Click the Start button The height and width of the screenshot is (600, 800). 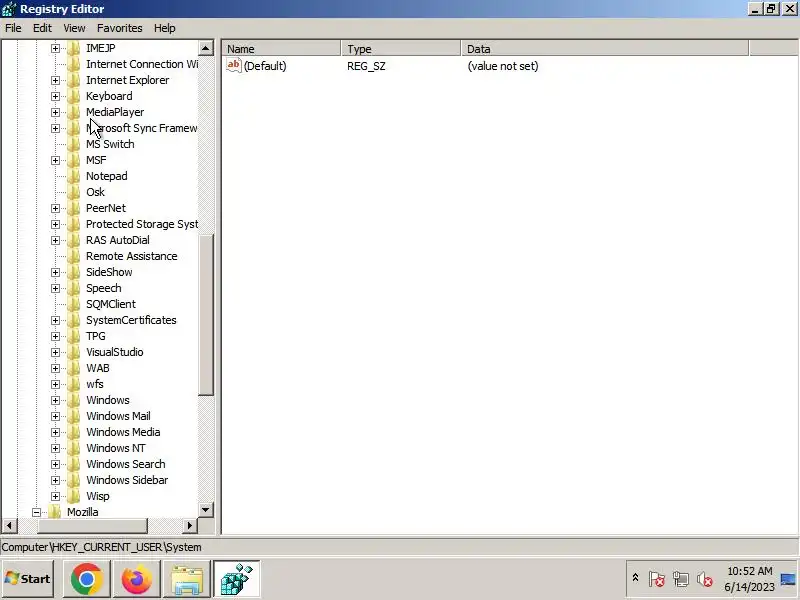28,579
